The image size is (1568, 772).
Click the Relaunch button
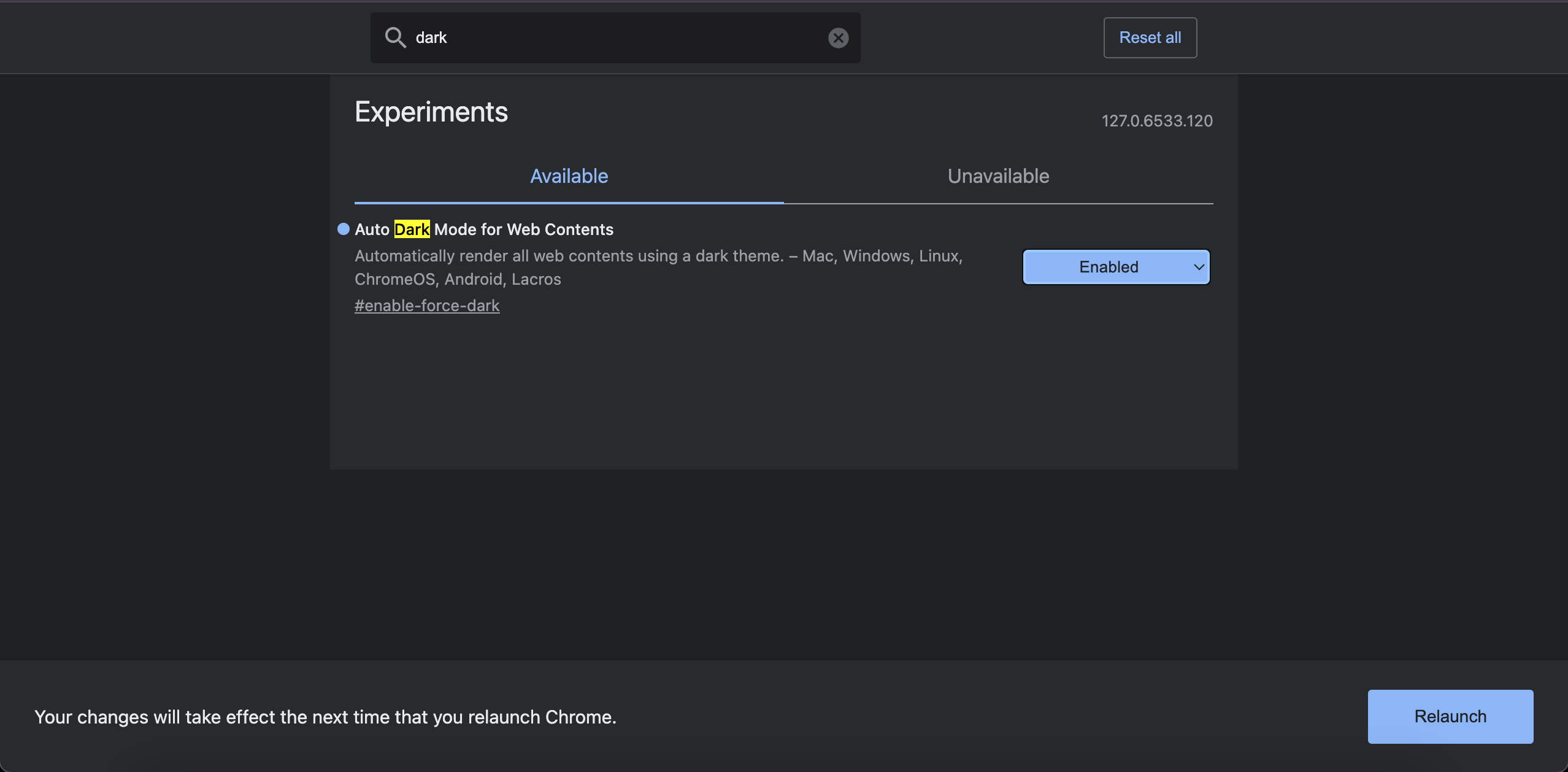click(1450, 716)
